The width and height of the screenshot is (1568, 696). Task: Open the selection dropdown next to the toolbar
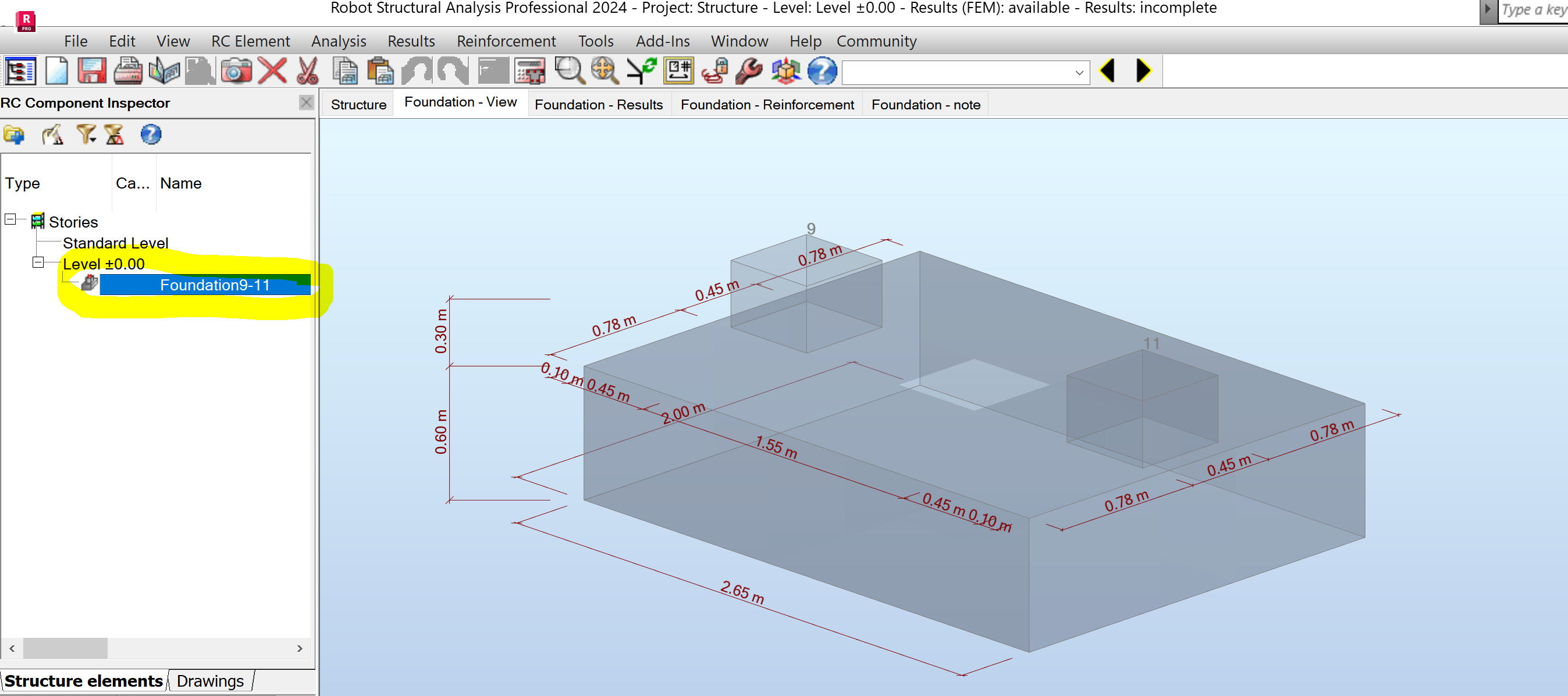1079,72
